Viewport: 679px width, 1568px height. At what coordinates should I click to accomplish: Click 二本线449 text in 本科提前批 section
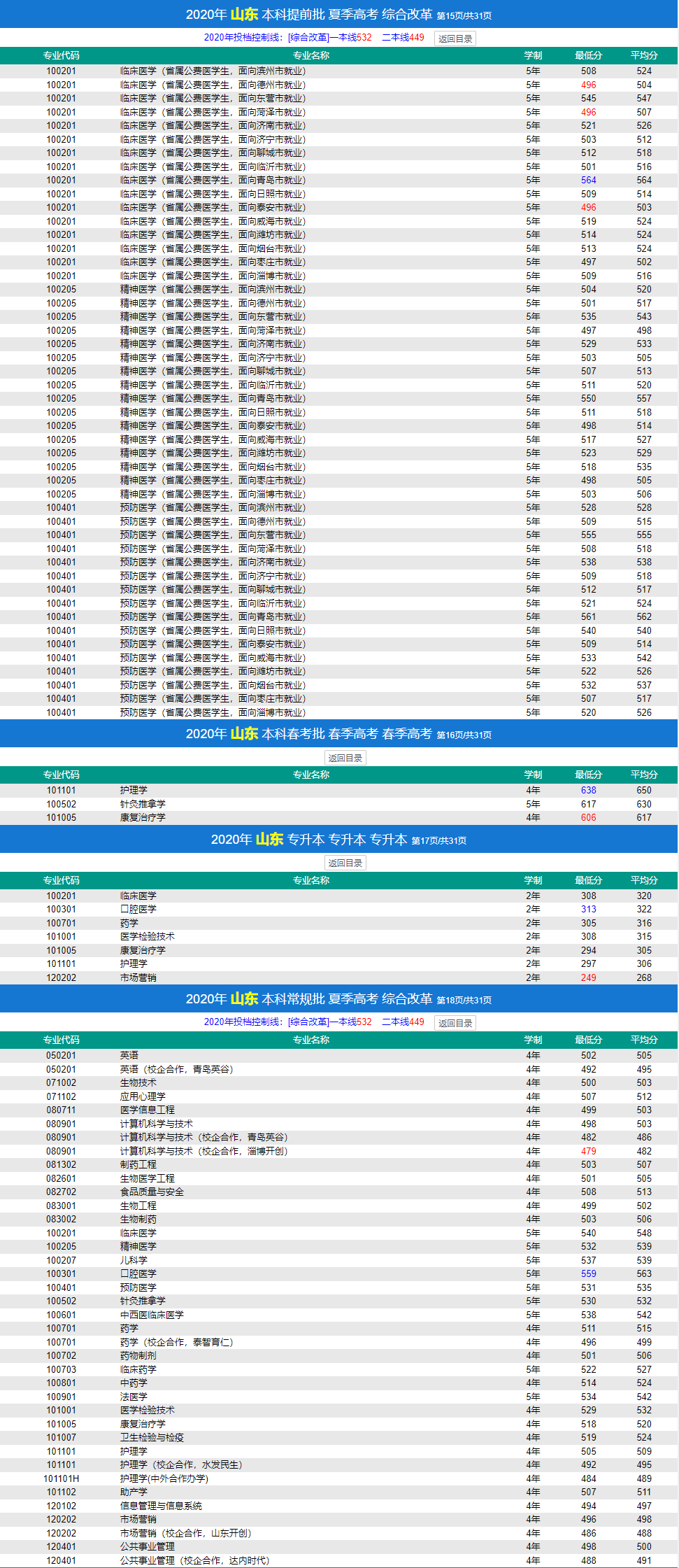[x=403, y=37]
